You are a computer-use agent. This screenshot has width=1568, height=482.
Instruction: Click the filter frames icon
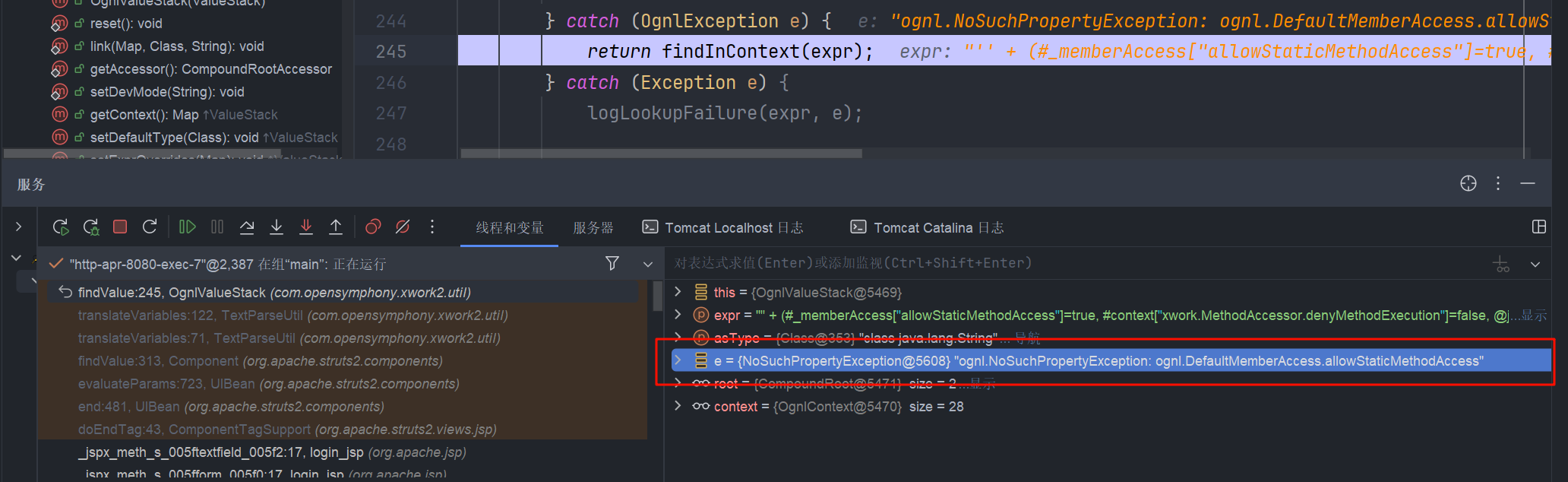pyautogui.click(x=612, y=263)
